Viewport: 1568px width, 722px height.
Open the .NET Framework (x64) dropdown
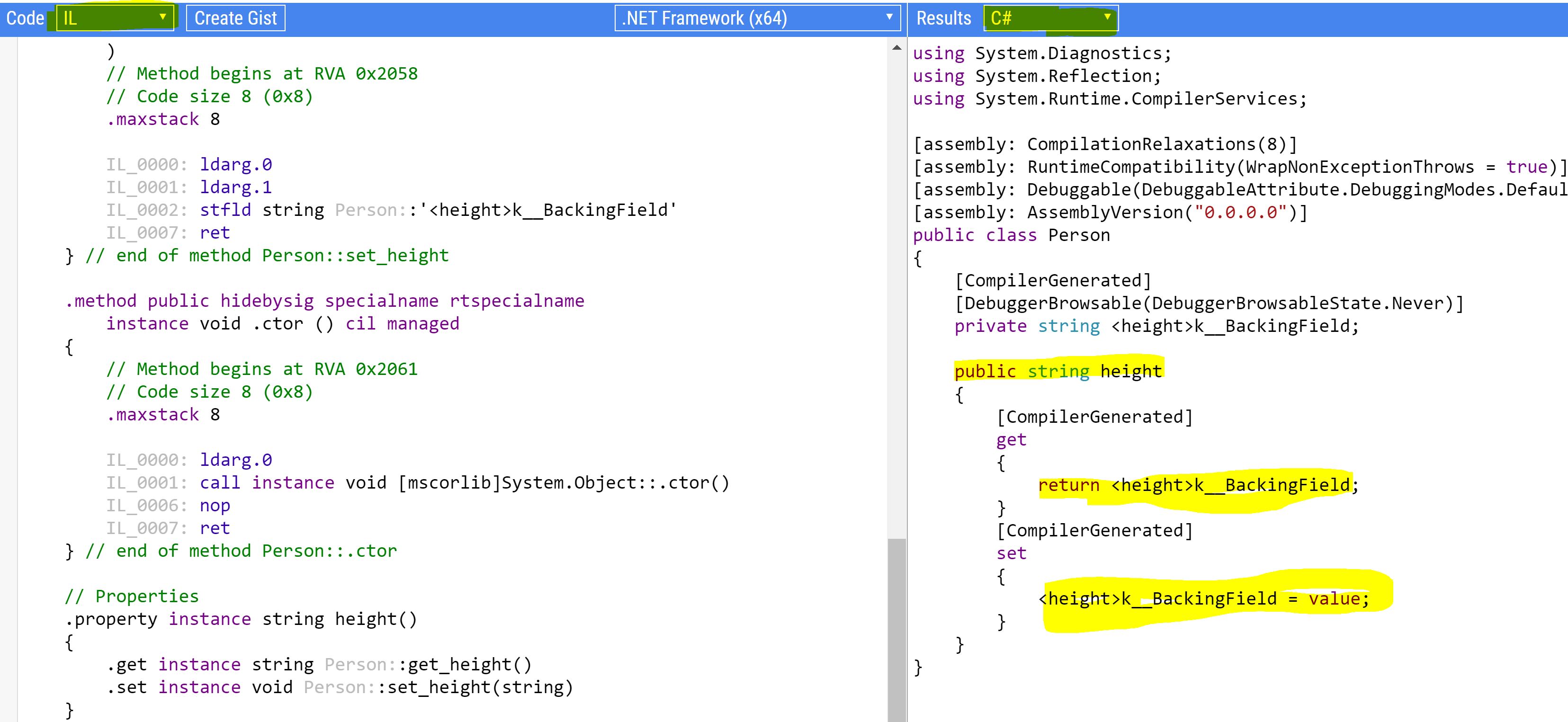[757, 18]
